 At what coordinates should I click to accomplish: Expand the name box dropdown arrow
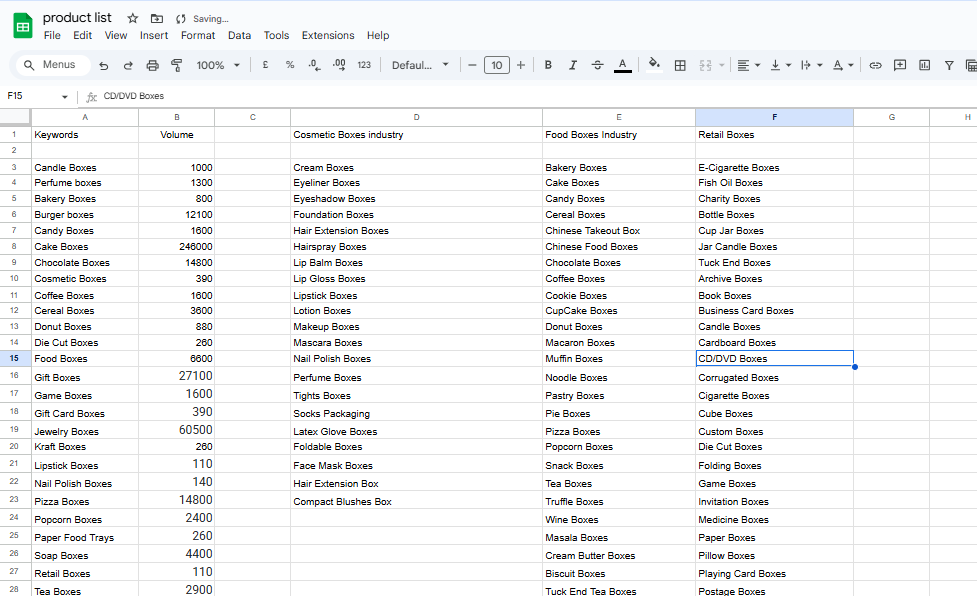point(65,97)
